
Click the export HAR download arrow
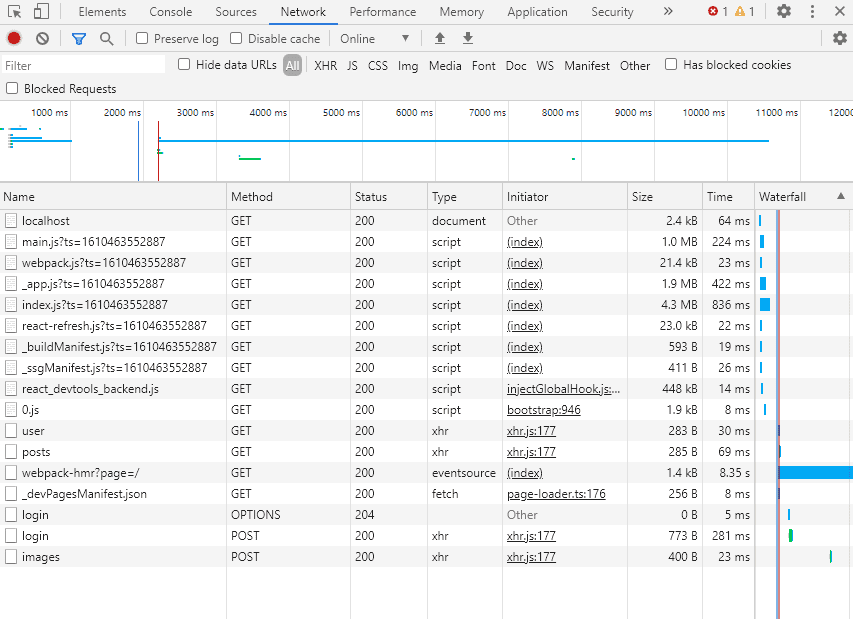click(468, 39)
